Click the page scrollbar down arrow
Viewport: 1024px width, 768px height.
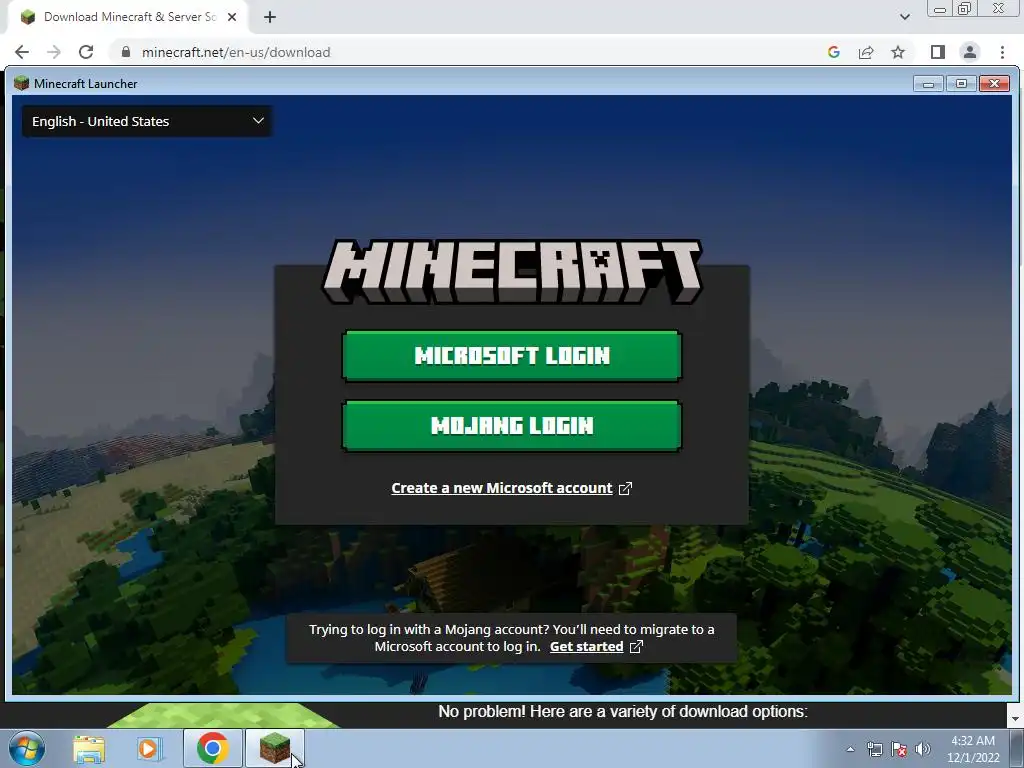point(1014,719)
